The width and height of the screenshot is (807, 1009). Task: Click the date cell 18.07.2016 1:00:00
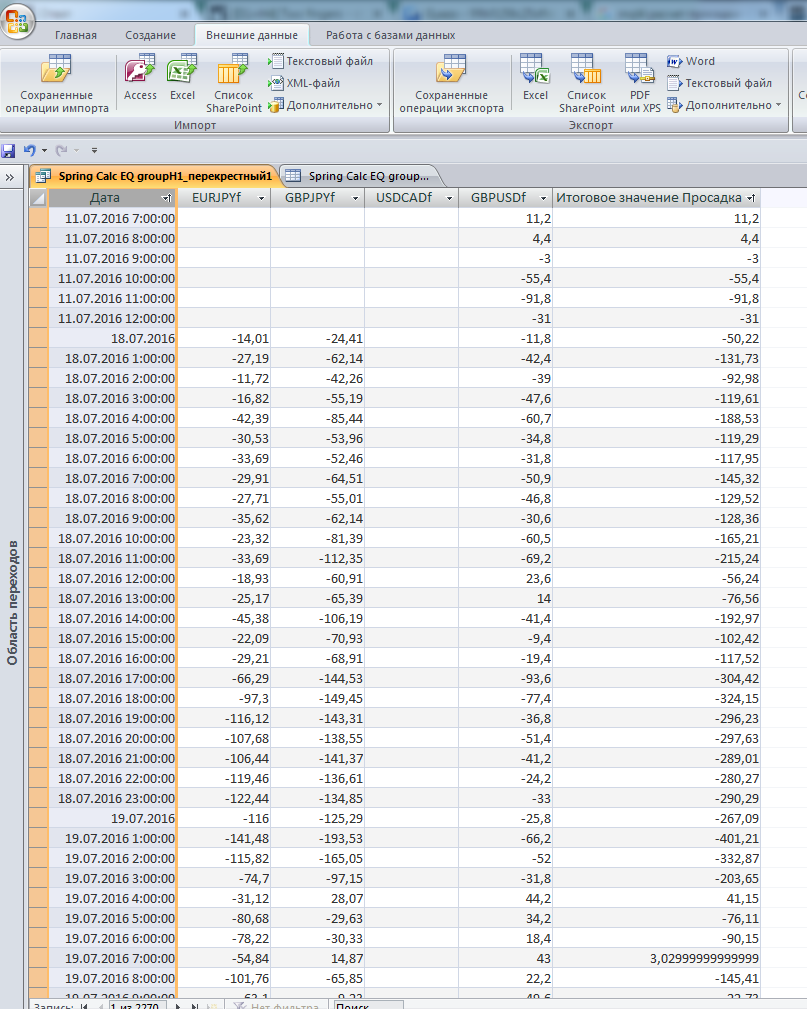click(x=113, y=358)
